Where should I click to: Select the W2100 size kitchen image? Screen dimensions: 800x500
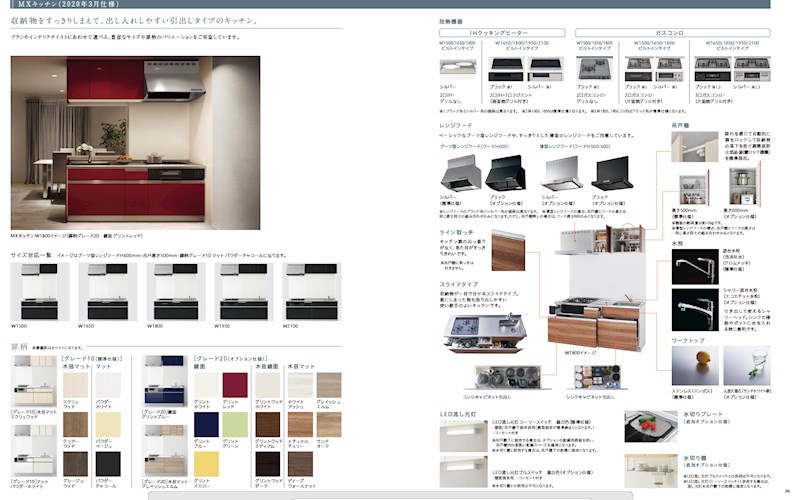tap(312, 292)
